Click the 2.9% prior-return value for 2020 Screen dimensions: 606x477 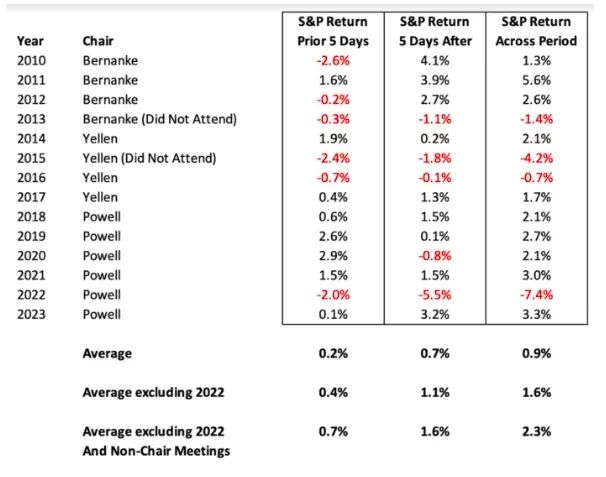pos(333,256)
